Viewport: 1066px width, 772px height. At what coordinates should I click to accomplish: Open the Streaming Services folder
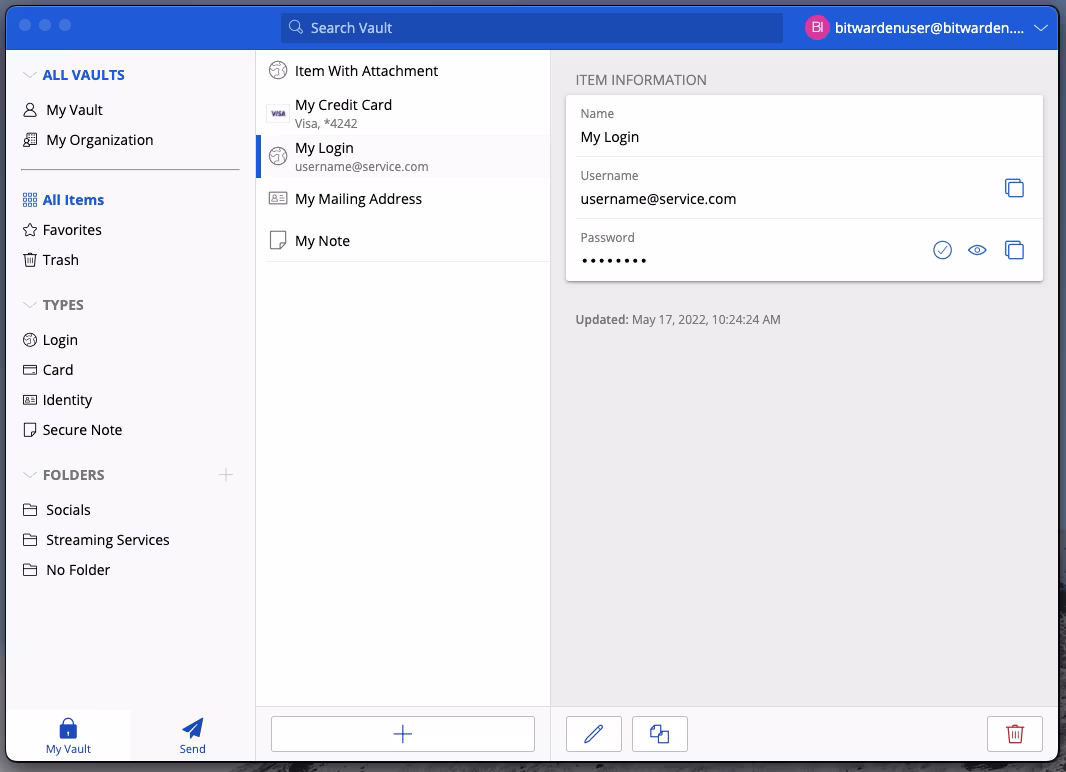pyautogui.click(x=107, y=540)
